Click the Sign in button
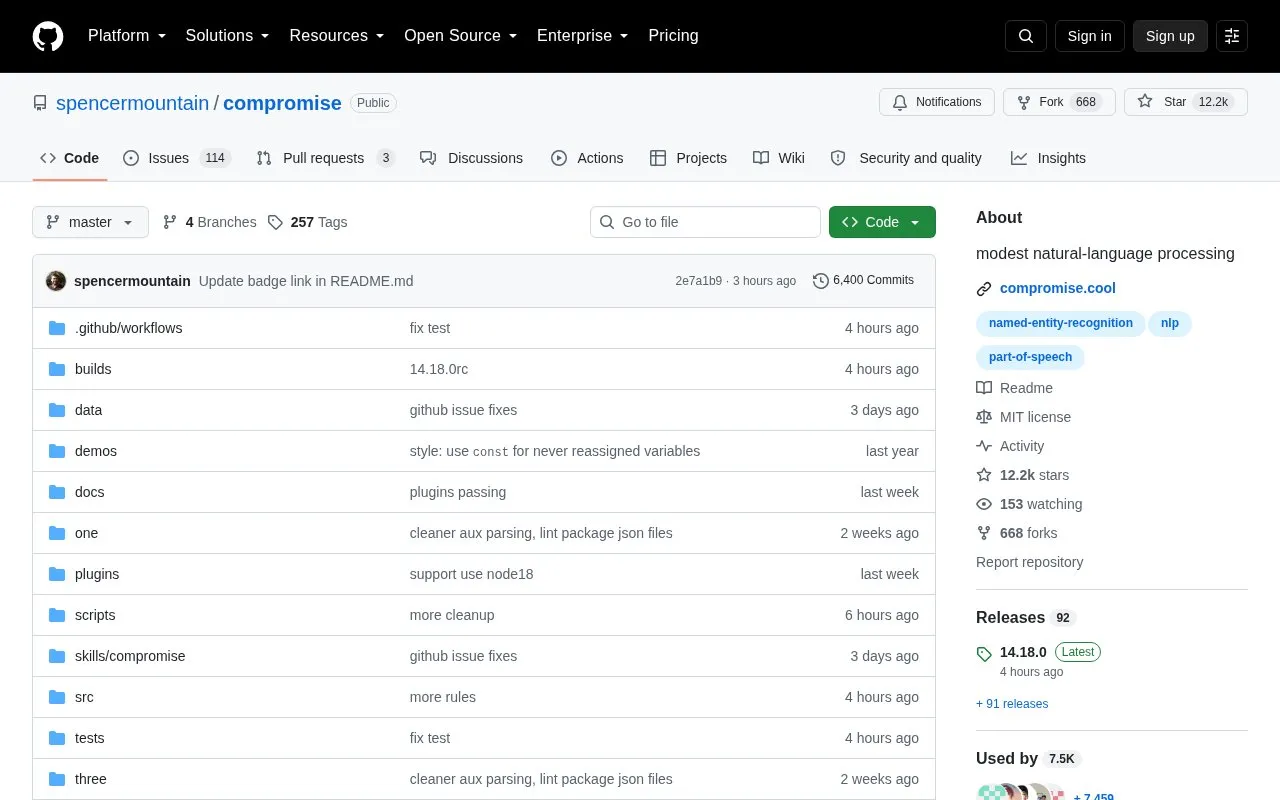 (1089, 36)
